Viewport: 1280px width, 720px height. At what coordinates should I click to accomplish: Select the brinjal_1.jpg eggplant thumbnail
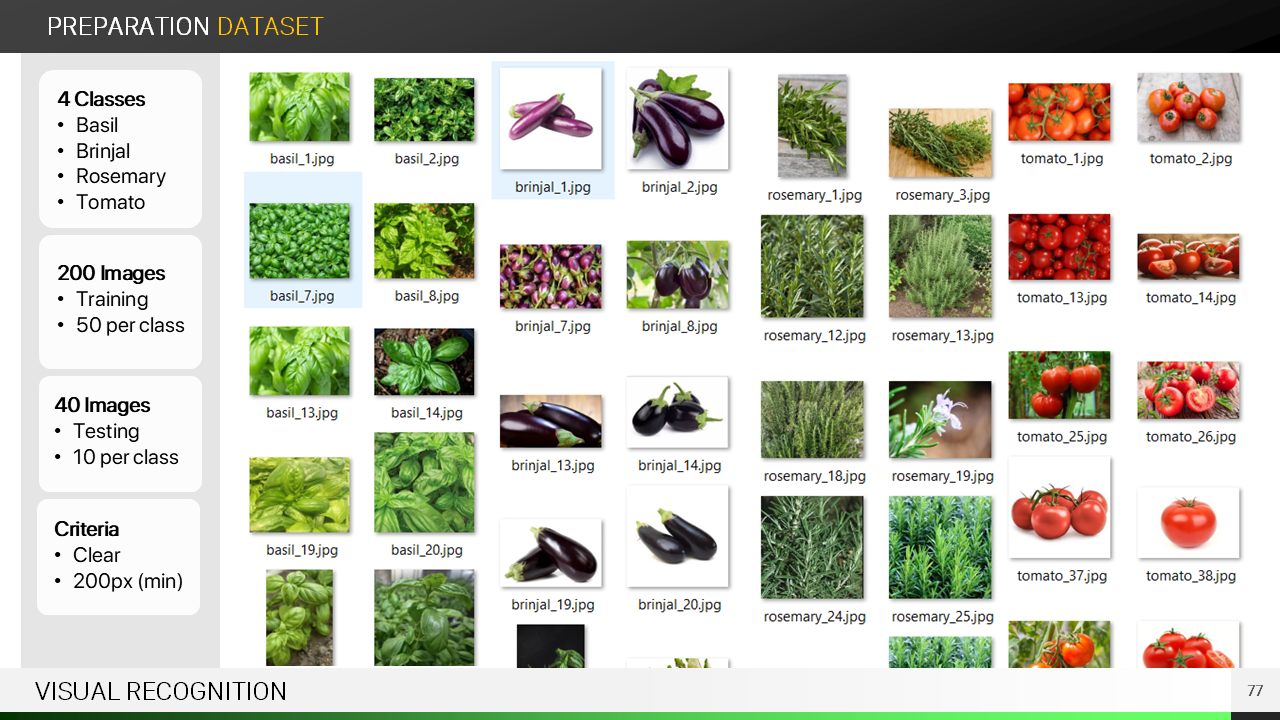(551, 119)
